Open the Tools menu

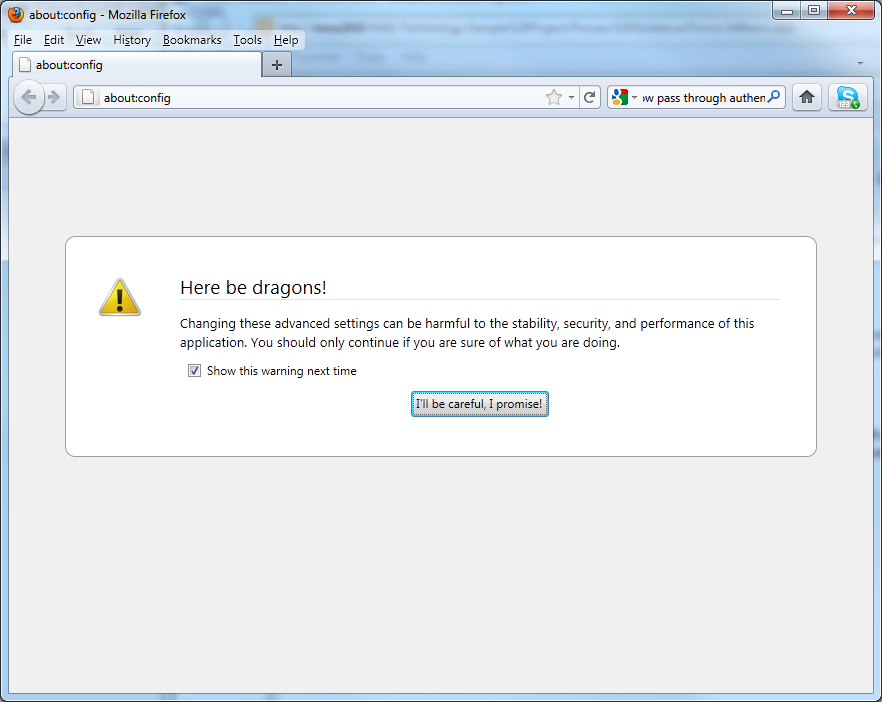247,40
